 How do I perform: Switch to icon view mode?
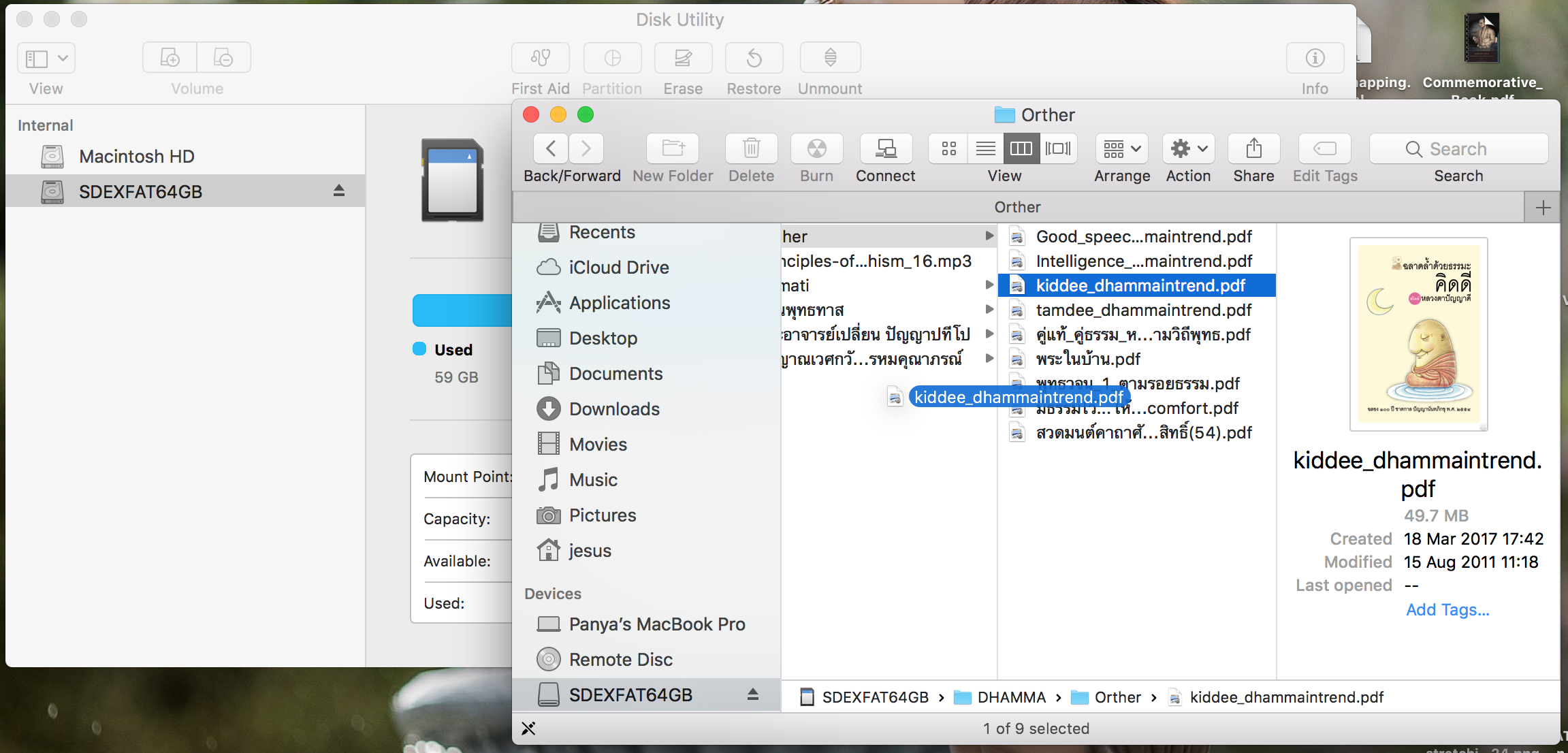click(948, 148)
